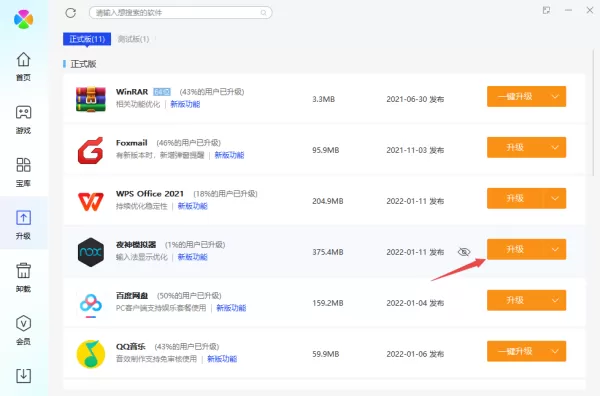The height and width of the screenshot is (396, 600).
Task: Open 新版功能 link for WinRAR
Action: (185, 104)
